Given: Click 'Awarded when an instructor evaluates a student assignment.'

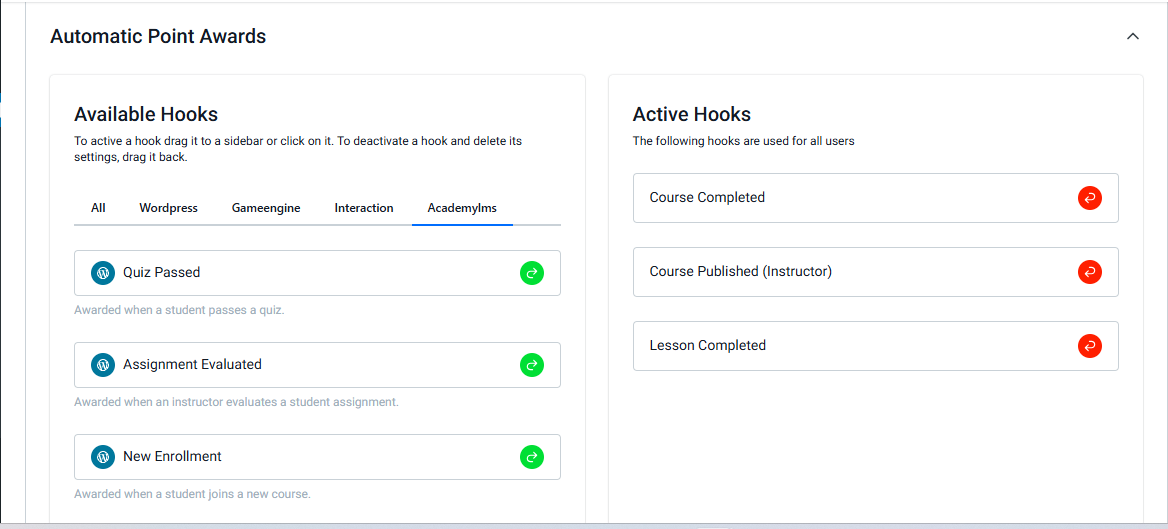Looking at the screenshot, I should [236, 402].
